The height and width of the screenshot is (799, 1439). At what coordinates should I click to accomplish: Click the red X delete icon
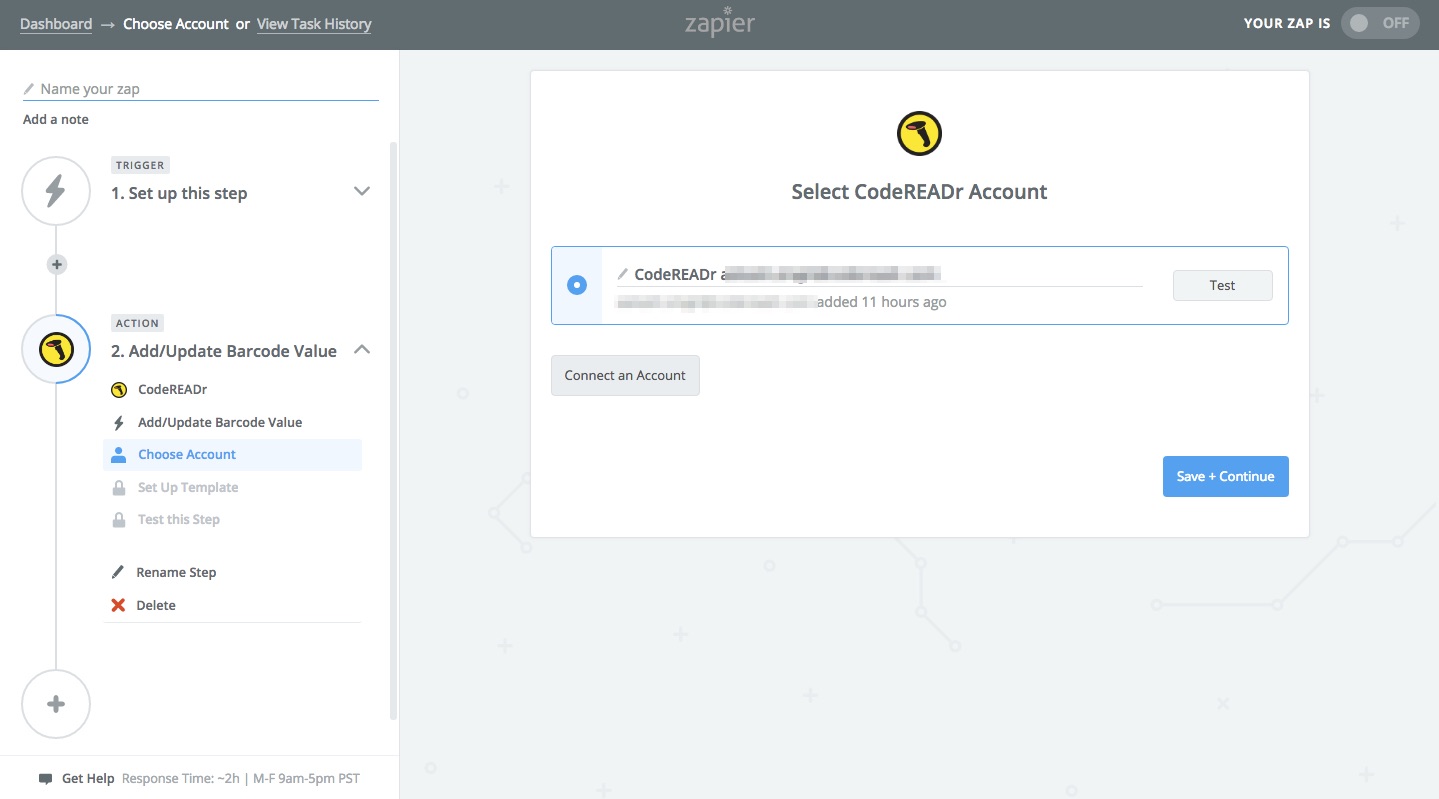(x=118, y=605)
